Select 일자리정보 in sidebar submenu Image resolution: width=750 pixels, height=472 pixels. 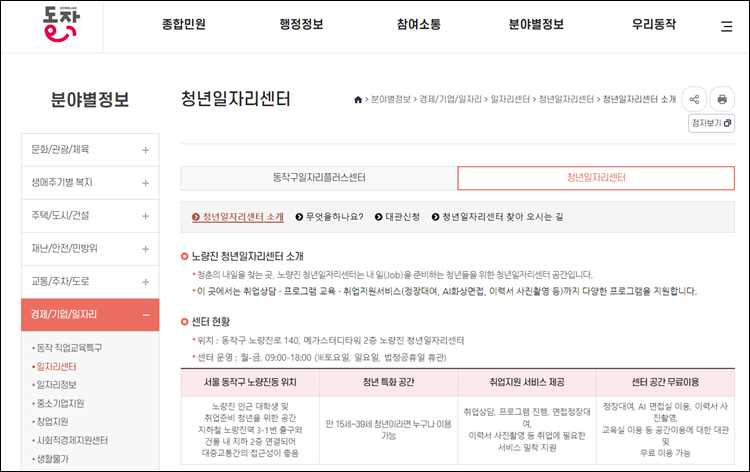pyautogui.click(x=56, y=385)
